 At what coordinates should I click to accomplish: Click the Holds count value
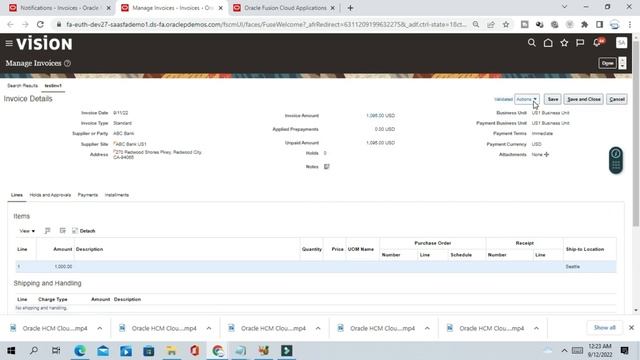(x=325, y=153)
